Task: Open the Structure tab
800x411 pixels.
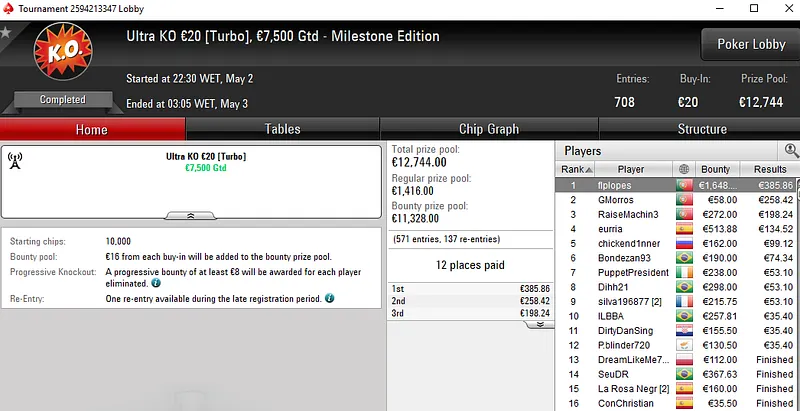Action: 702,129
